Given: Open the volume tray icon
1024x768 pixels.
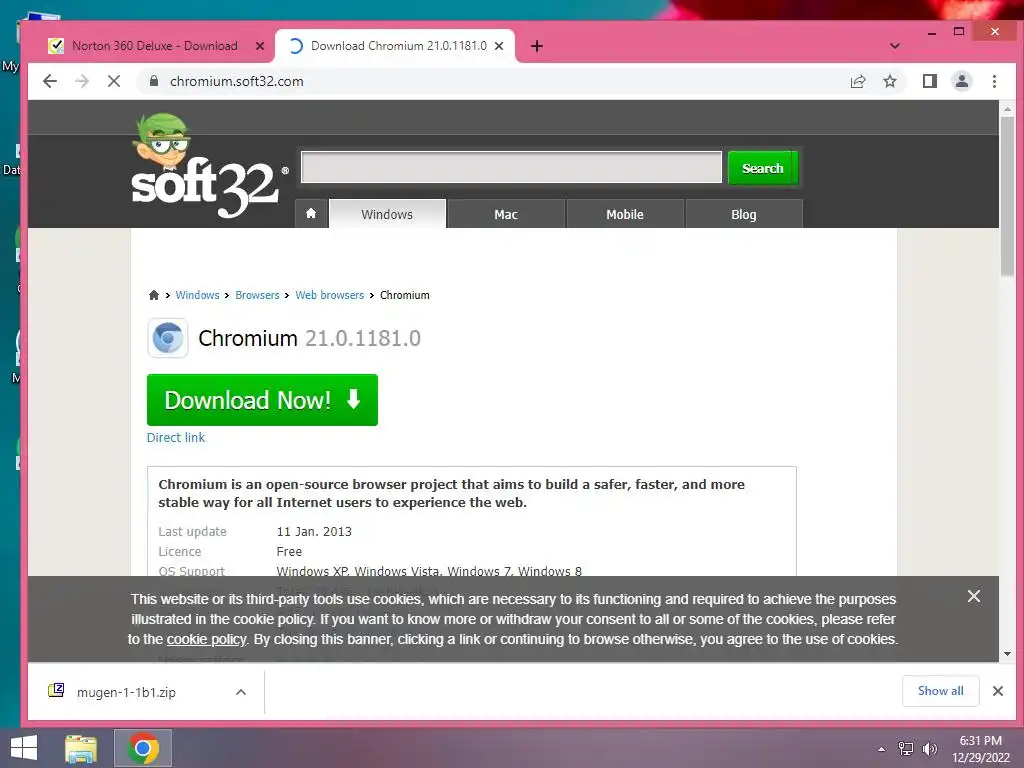Looking at the screenshot, I should pos(929,749).
